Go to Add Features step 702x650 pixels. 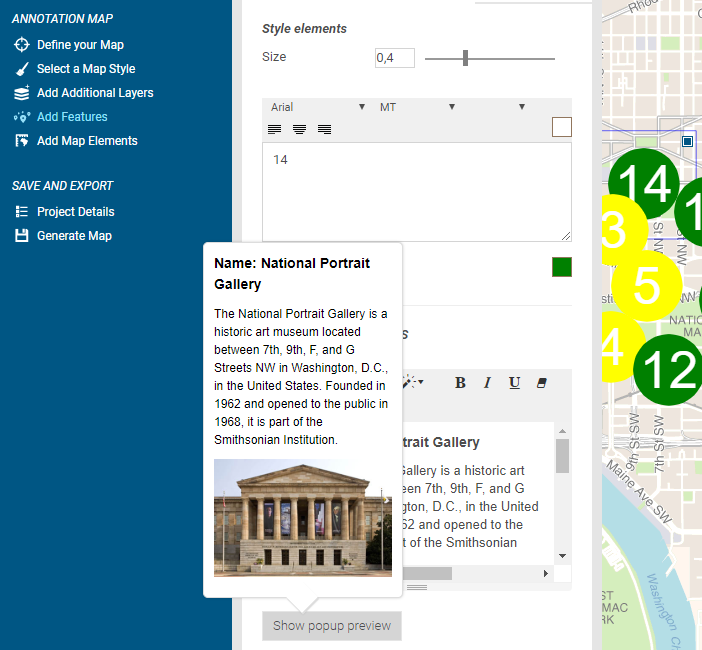pos(72,117)
